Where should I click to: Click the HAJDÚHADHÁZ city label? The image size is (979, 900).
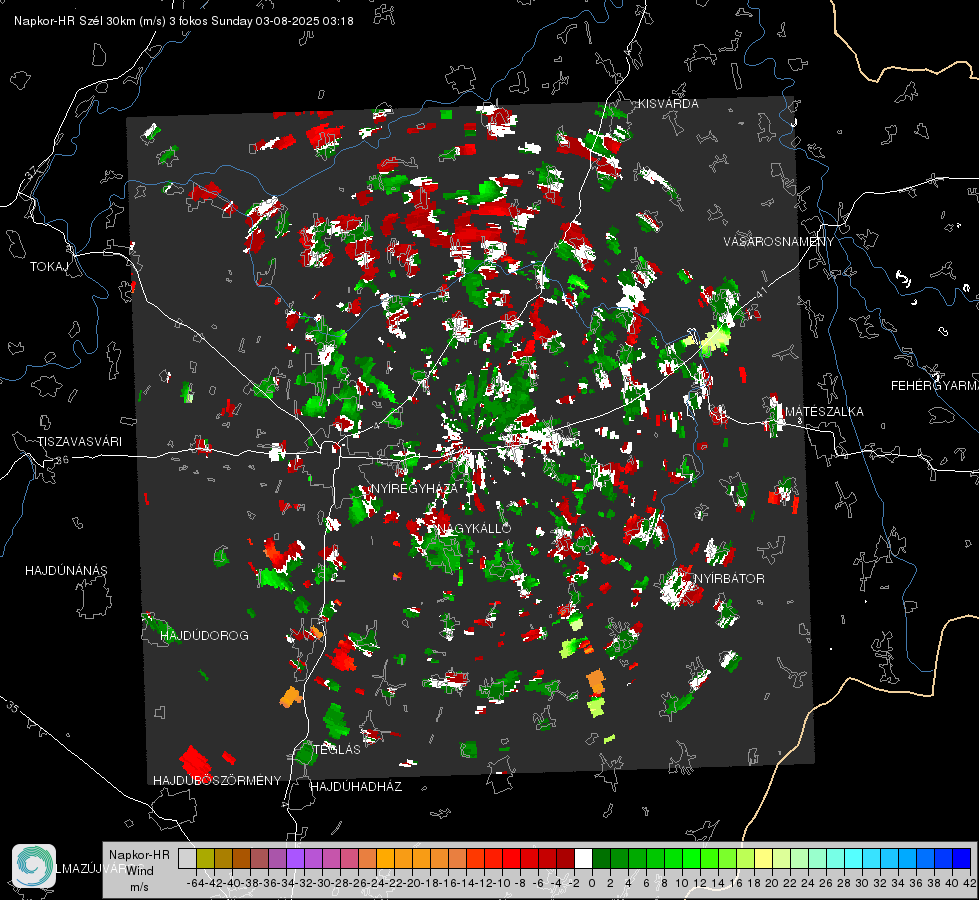tap(356, 787)
